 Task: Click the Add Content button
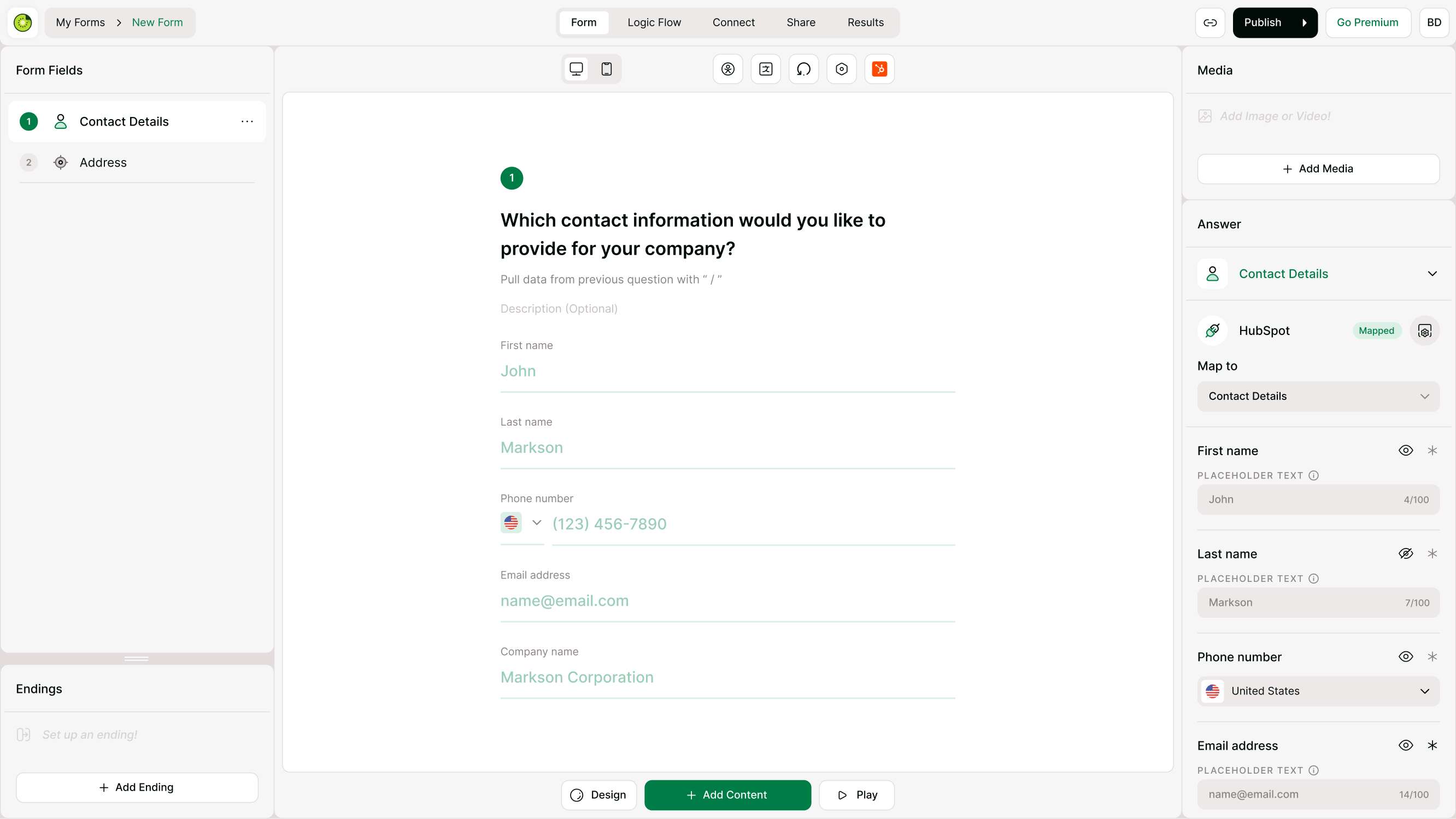[727, 796]
